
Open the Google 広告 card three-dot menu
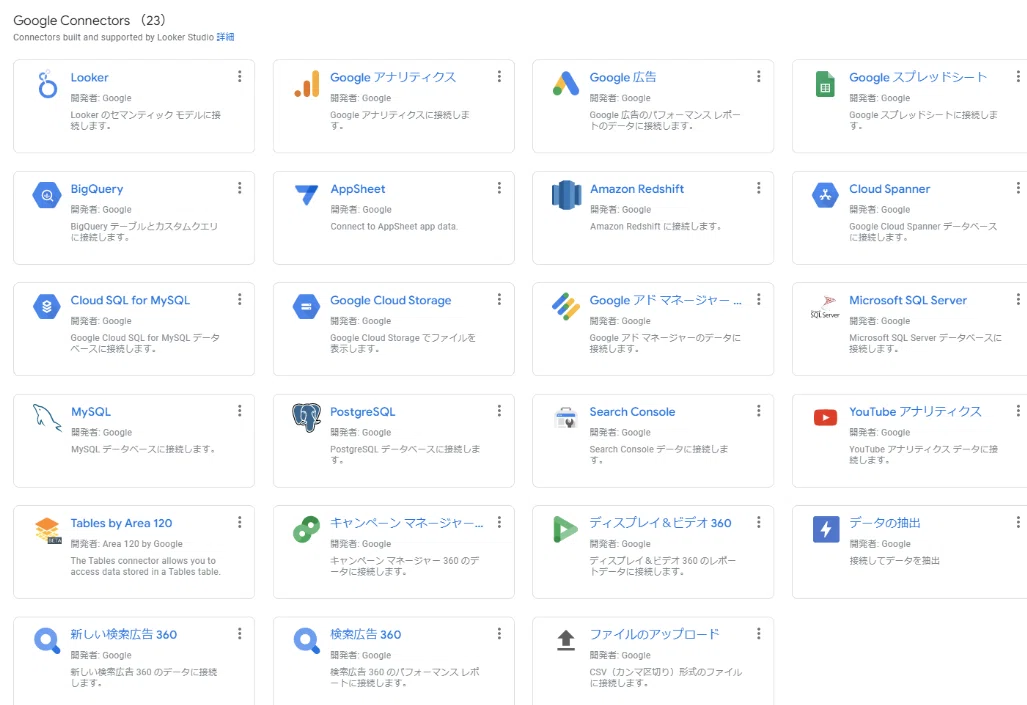[x=758, y=77]
